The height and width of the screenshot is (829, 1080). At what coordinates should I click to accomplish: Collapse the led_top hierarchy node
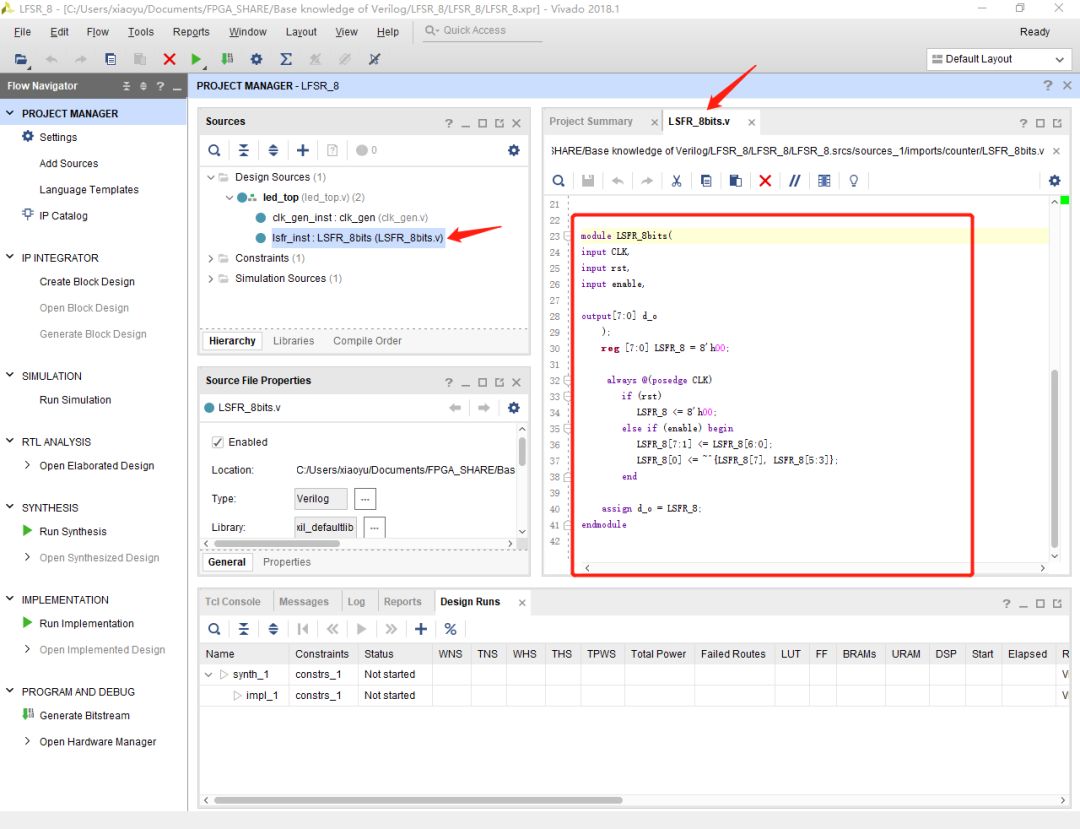click(229, 198)
